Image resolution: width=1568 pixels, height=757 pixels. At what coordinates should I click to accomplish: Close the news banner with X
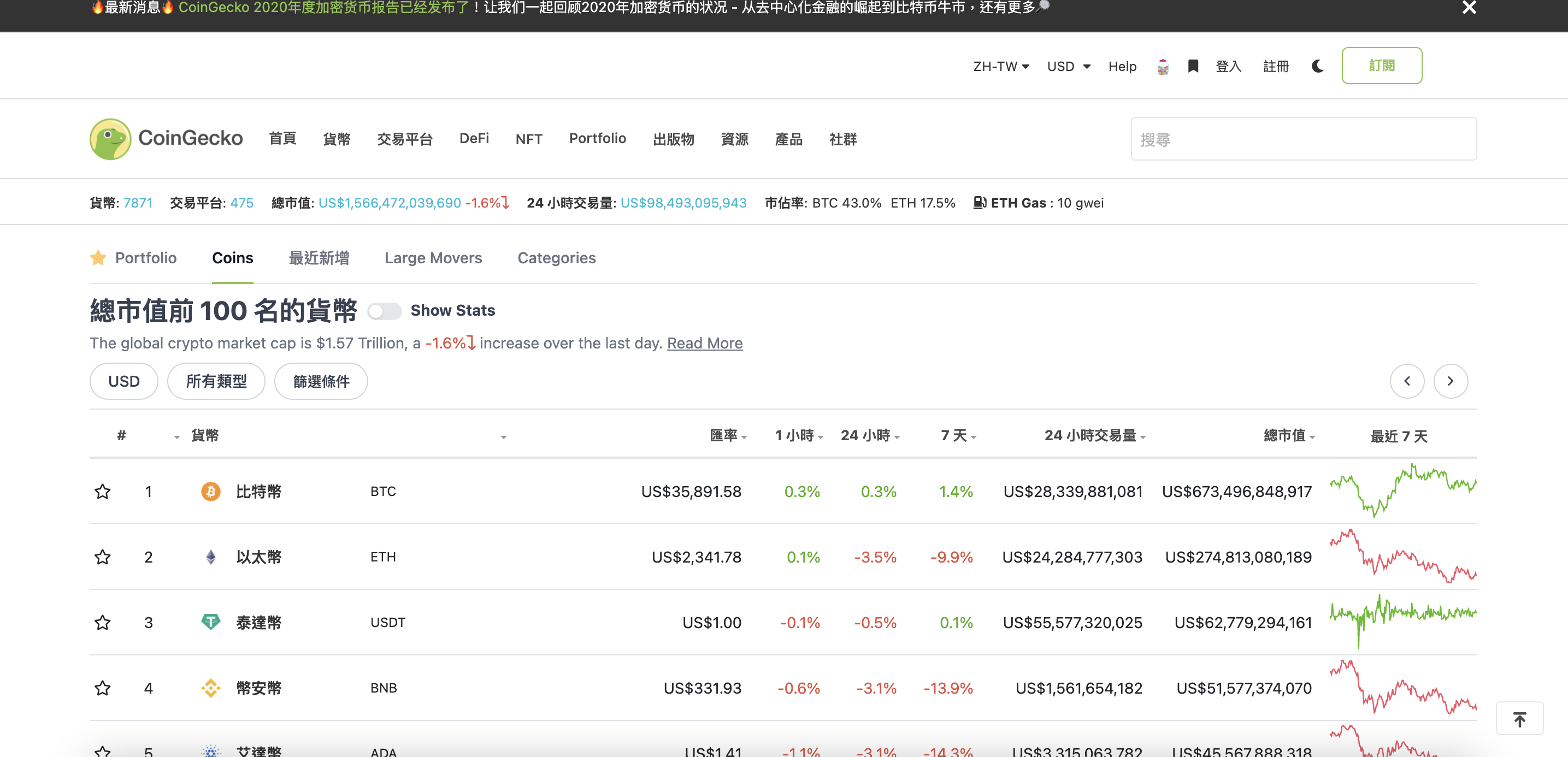pyautogui.click(x=1469, y=7)
